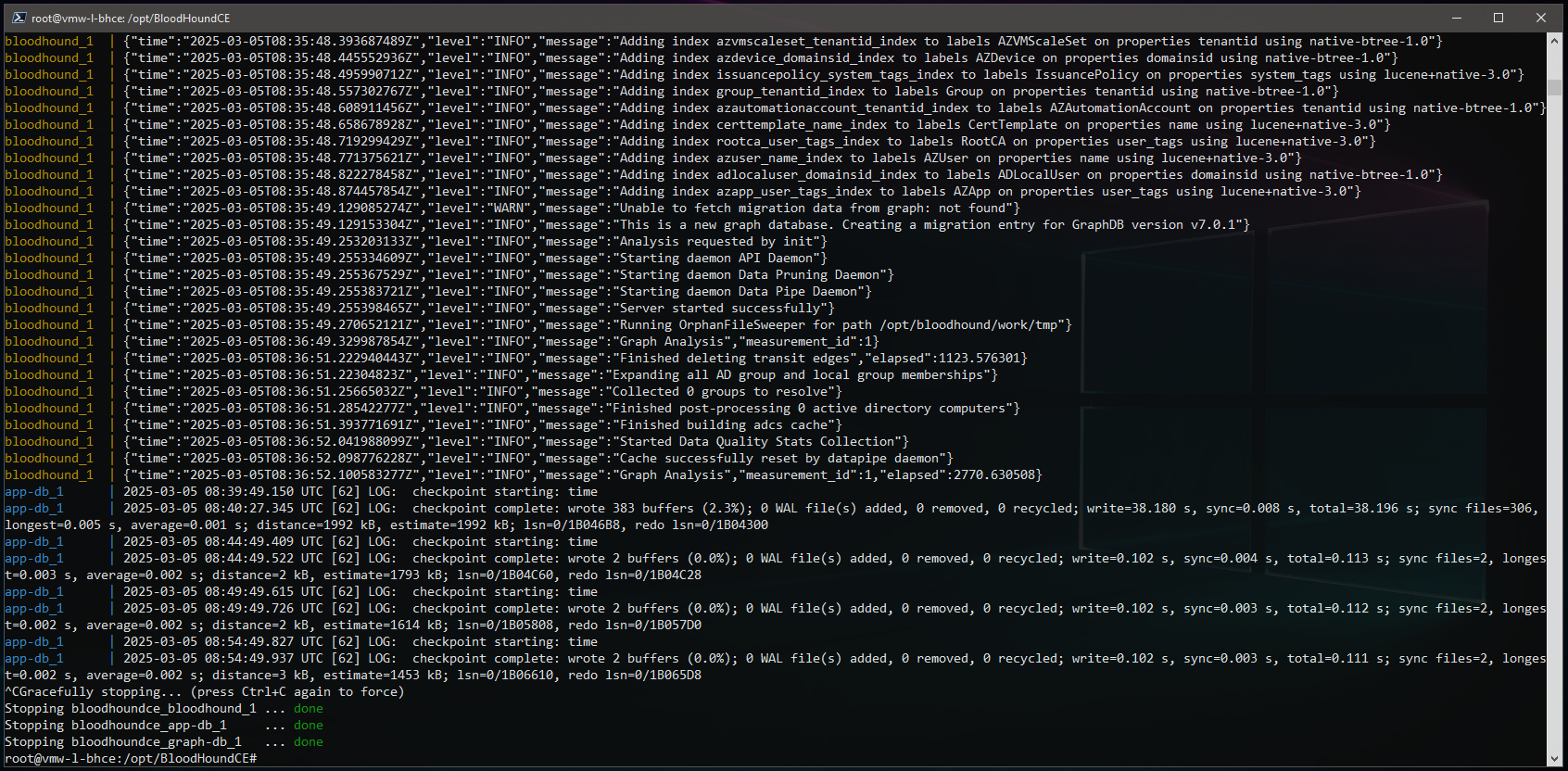The height and width of the screenshot is (771, 1568).
Task: Click 'Analysis requested by init' message
Action: click(x=715, y=242)
